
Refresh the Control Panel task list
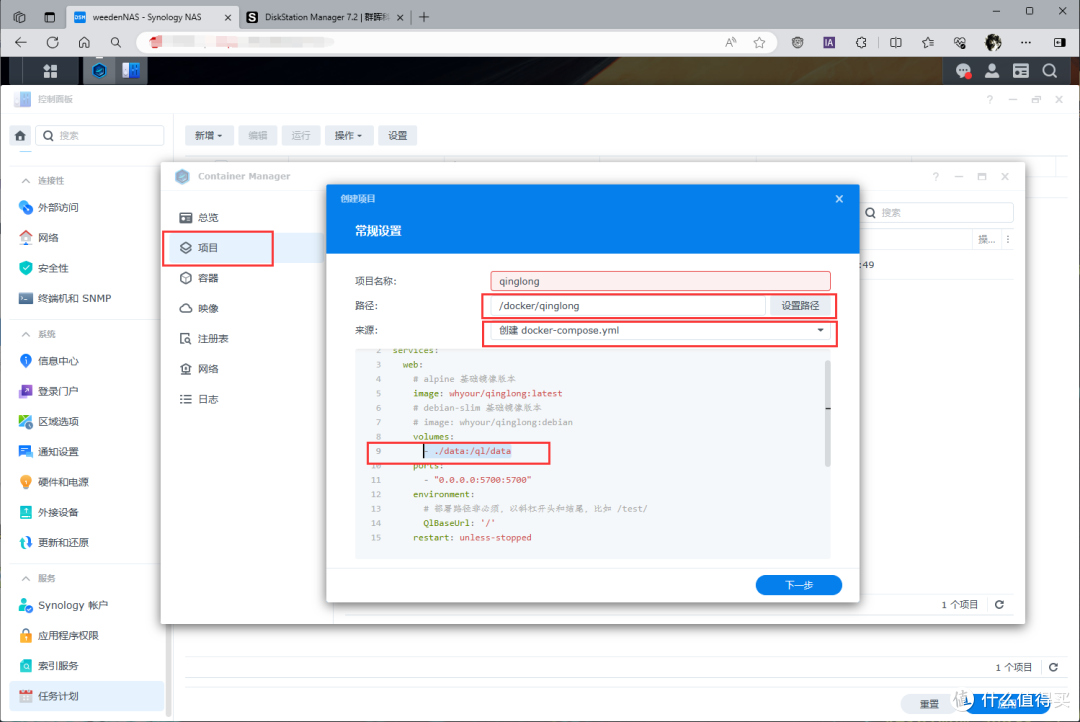(x=1053, y=668)
